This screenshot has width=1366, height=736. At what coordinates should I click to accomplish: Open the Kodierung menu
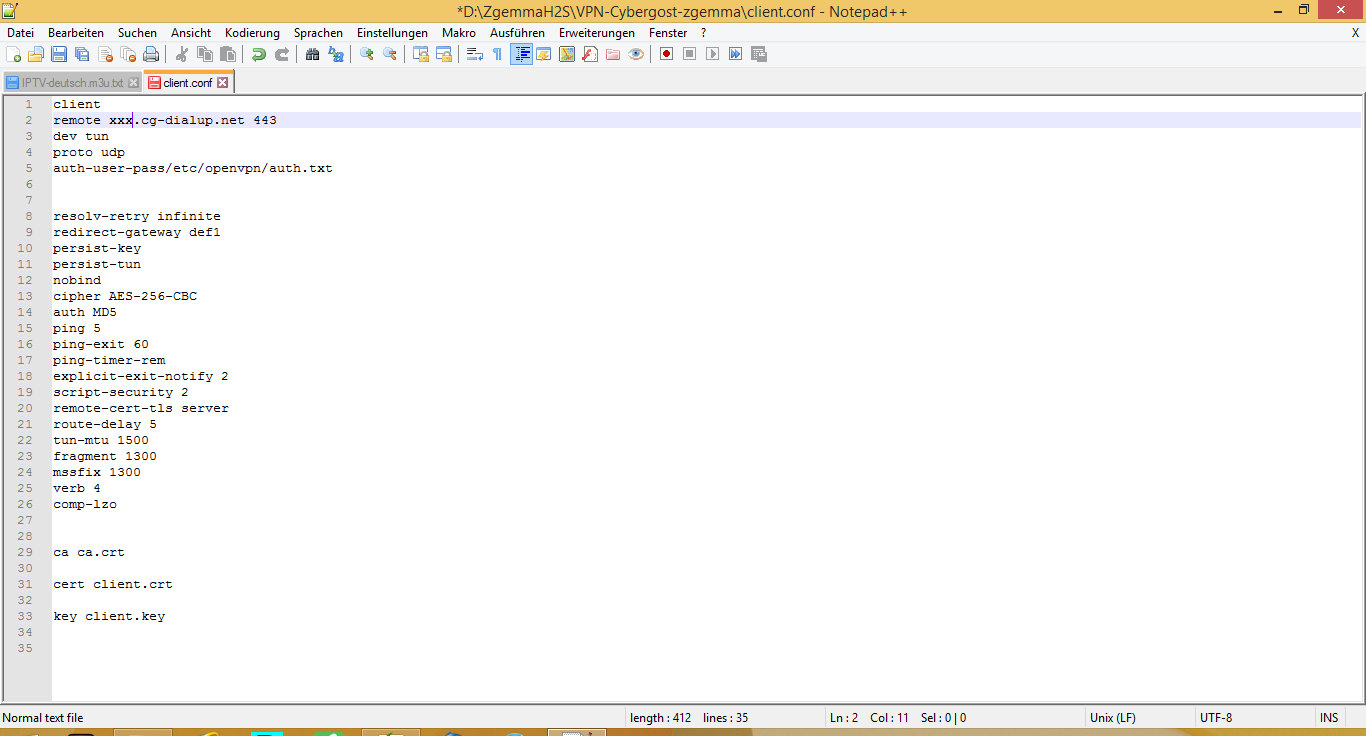[252, 33]
